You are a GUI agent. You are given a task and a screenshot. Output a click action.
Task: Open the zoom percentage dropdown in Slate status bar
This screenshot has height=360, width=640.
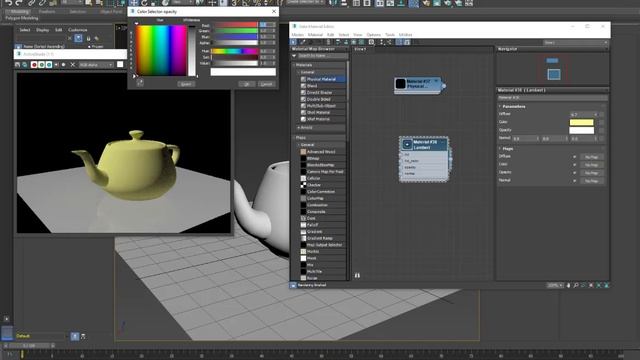(x=555, y=285)
